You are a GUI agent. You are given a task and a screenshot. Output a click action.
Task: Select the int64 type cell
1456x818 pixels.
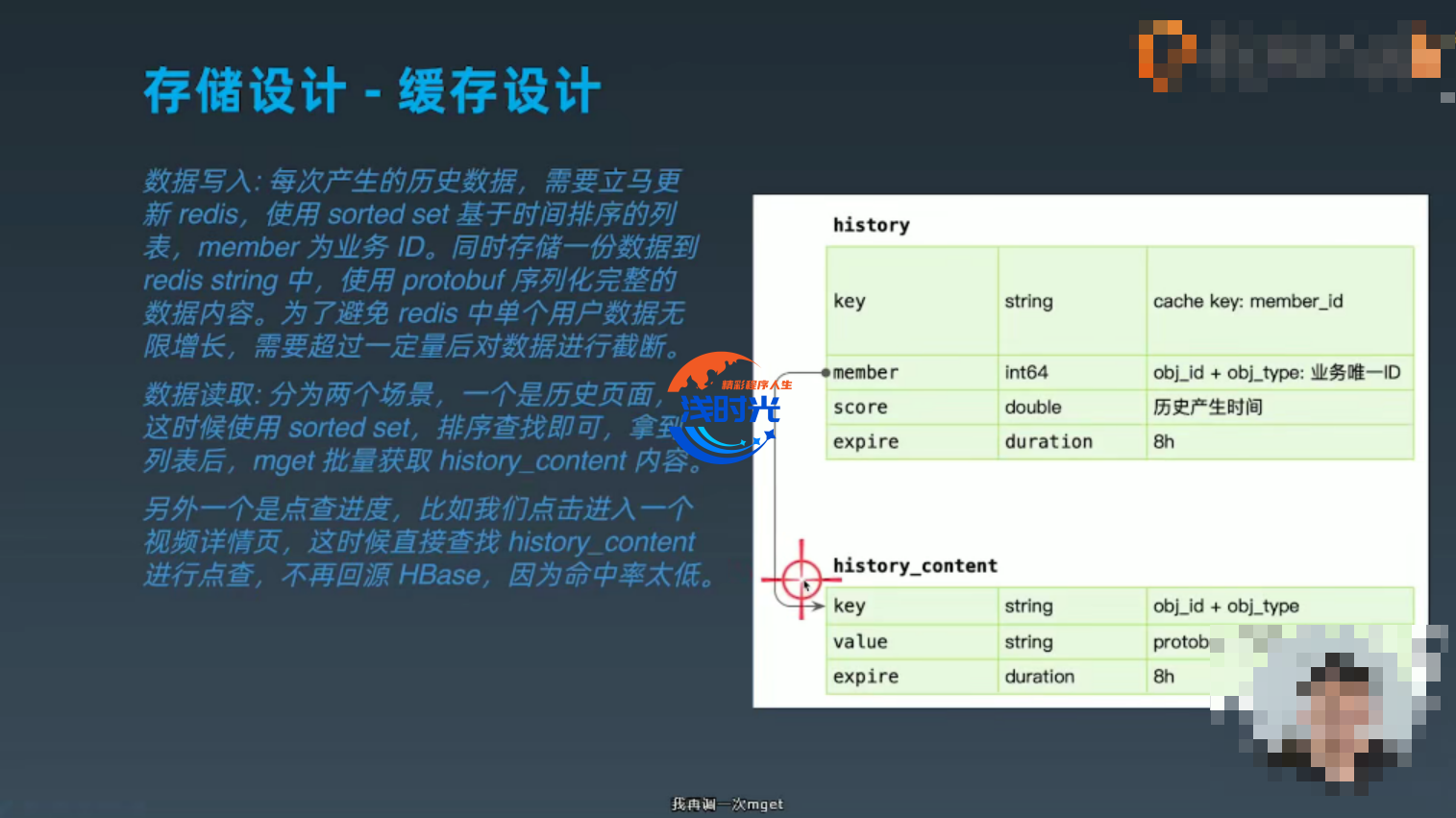pyautogui.click(x=1025, y=373)
